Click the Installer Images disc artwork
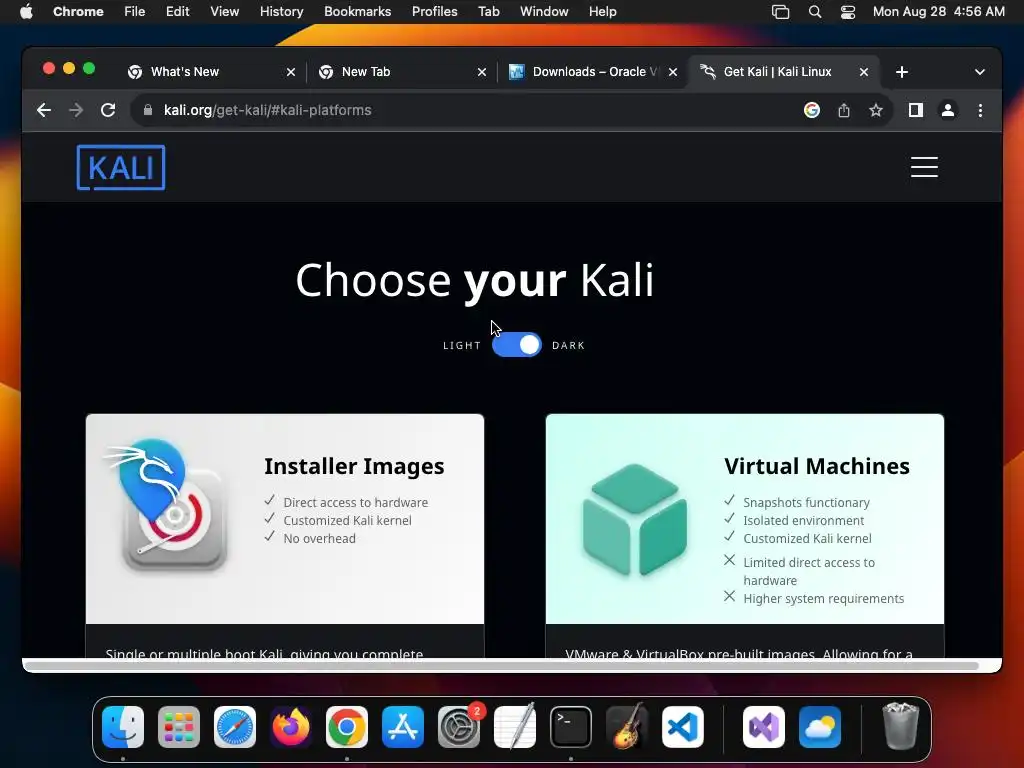 coord(167,506)
